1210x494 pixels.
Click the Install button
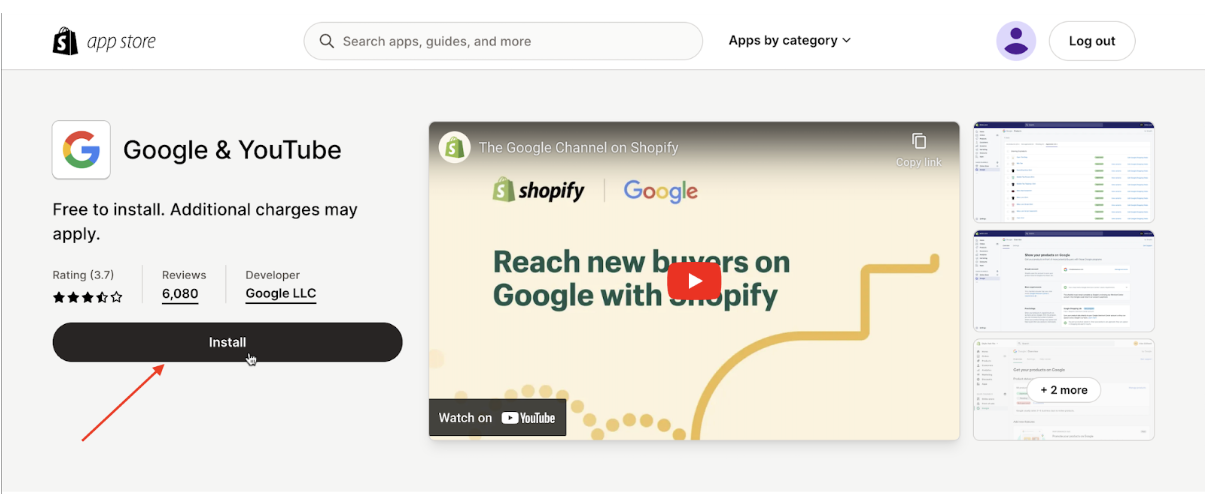tap(227, 342)
